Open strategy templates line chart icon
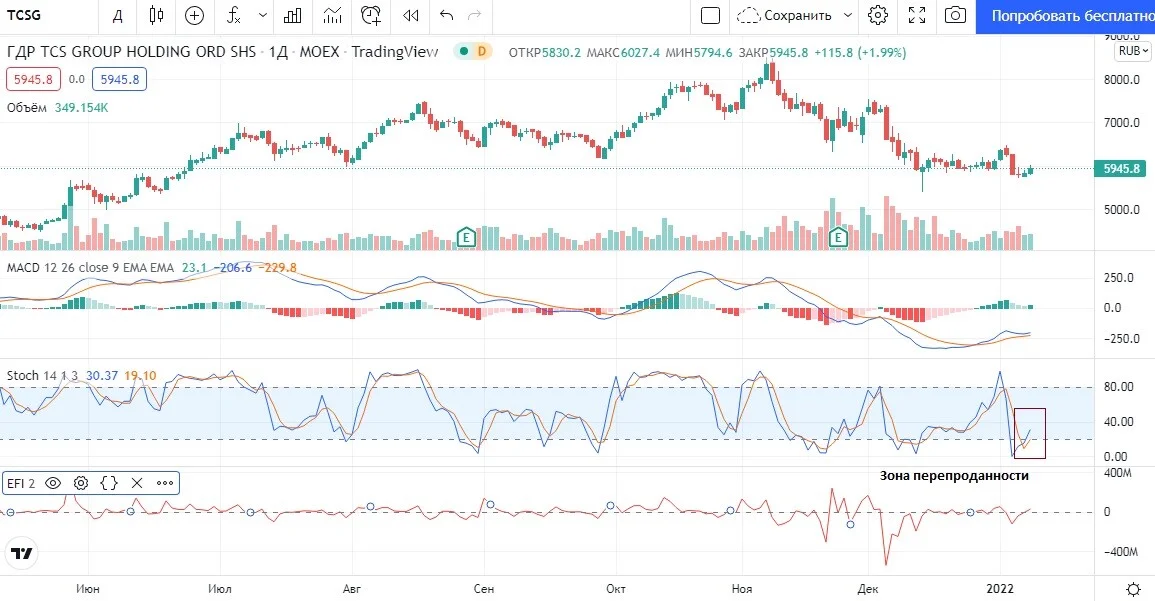This screenshot has height=601, width=1155. [332, 15]
